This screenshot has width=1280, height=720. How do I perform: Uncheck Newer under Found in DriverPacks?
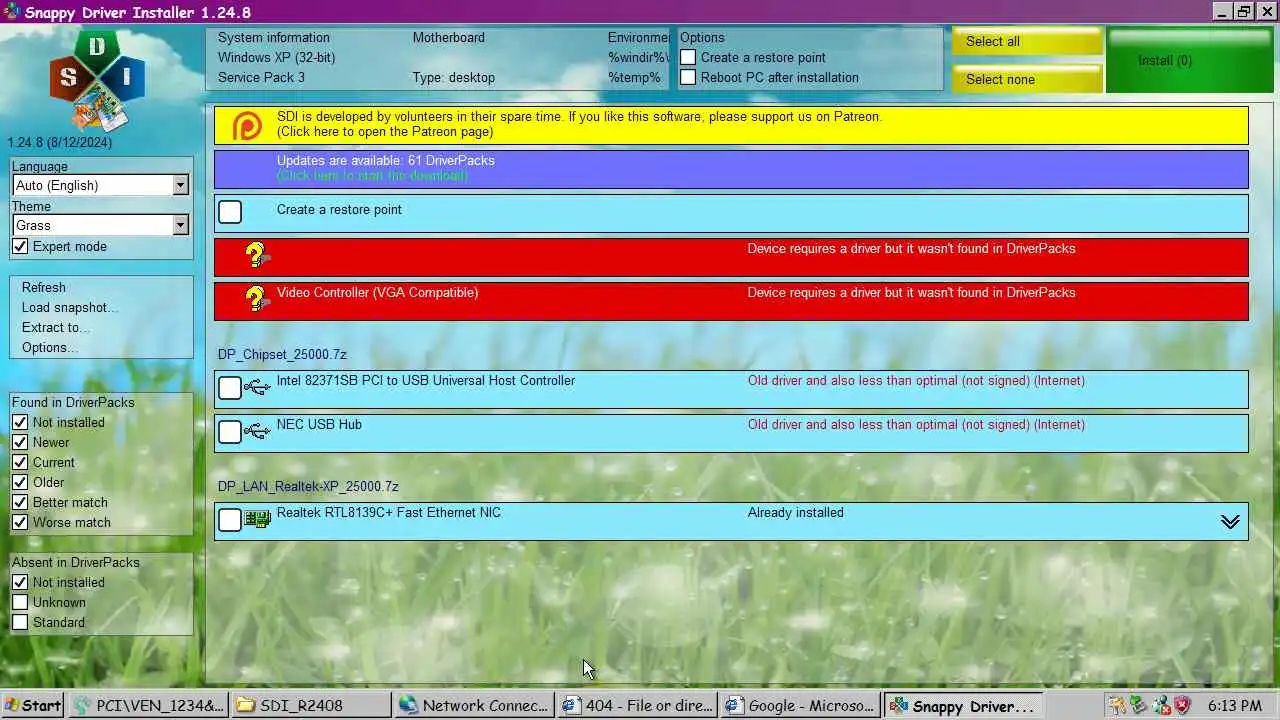[20, 442]
